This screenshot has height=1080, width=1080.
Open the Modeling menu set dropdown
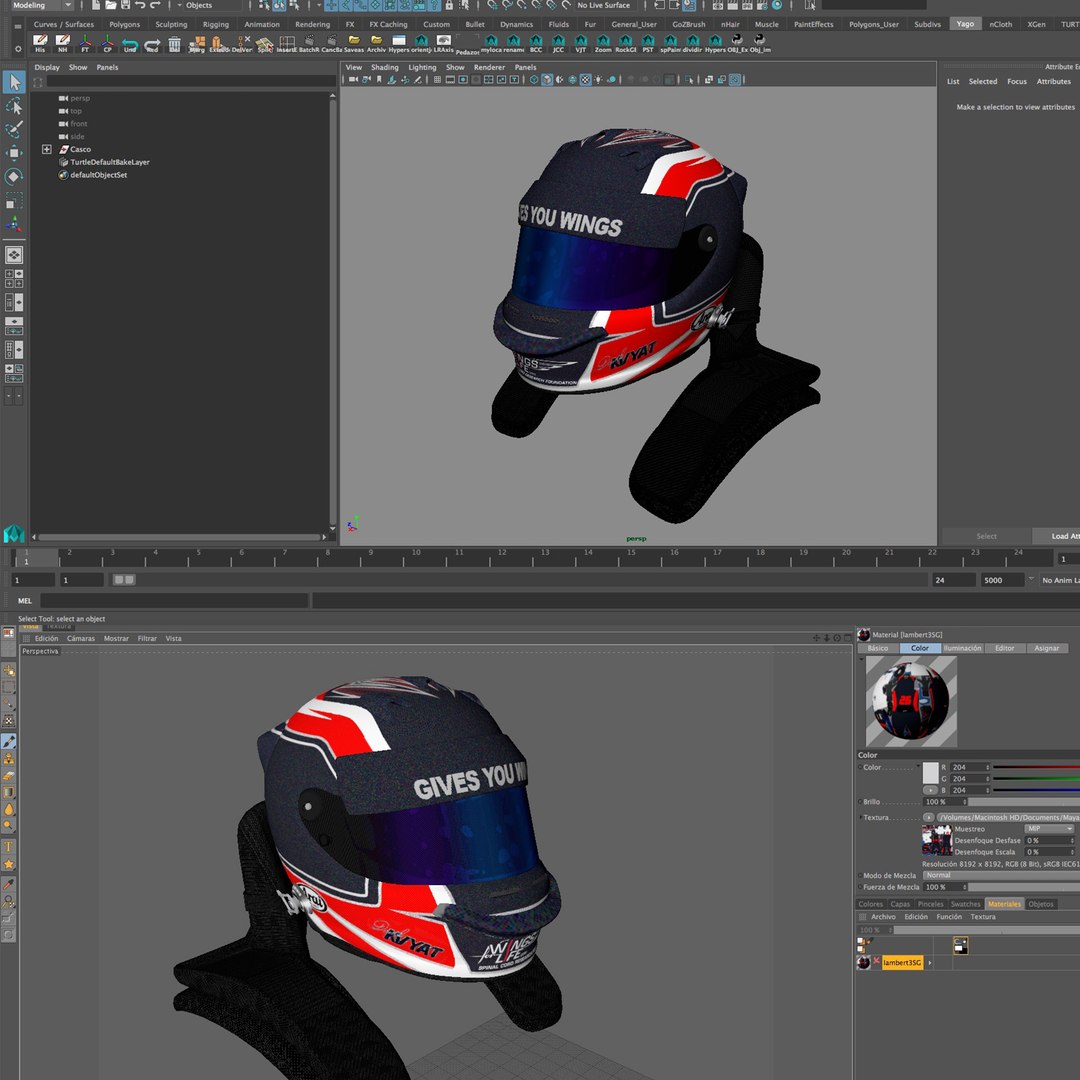pos(41,6)
